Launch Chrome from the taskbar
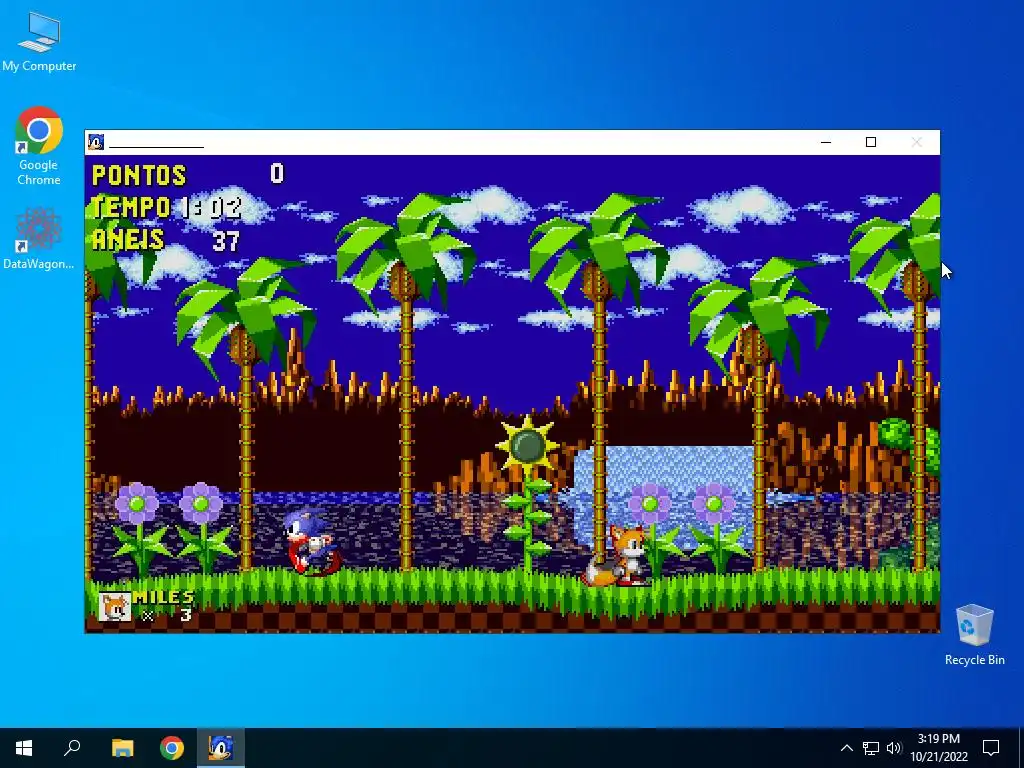 [x=172, y=748]
